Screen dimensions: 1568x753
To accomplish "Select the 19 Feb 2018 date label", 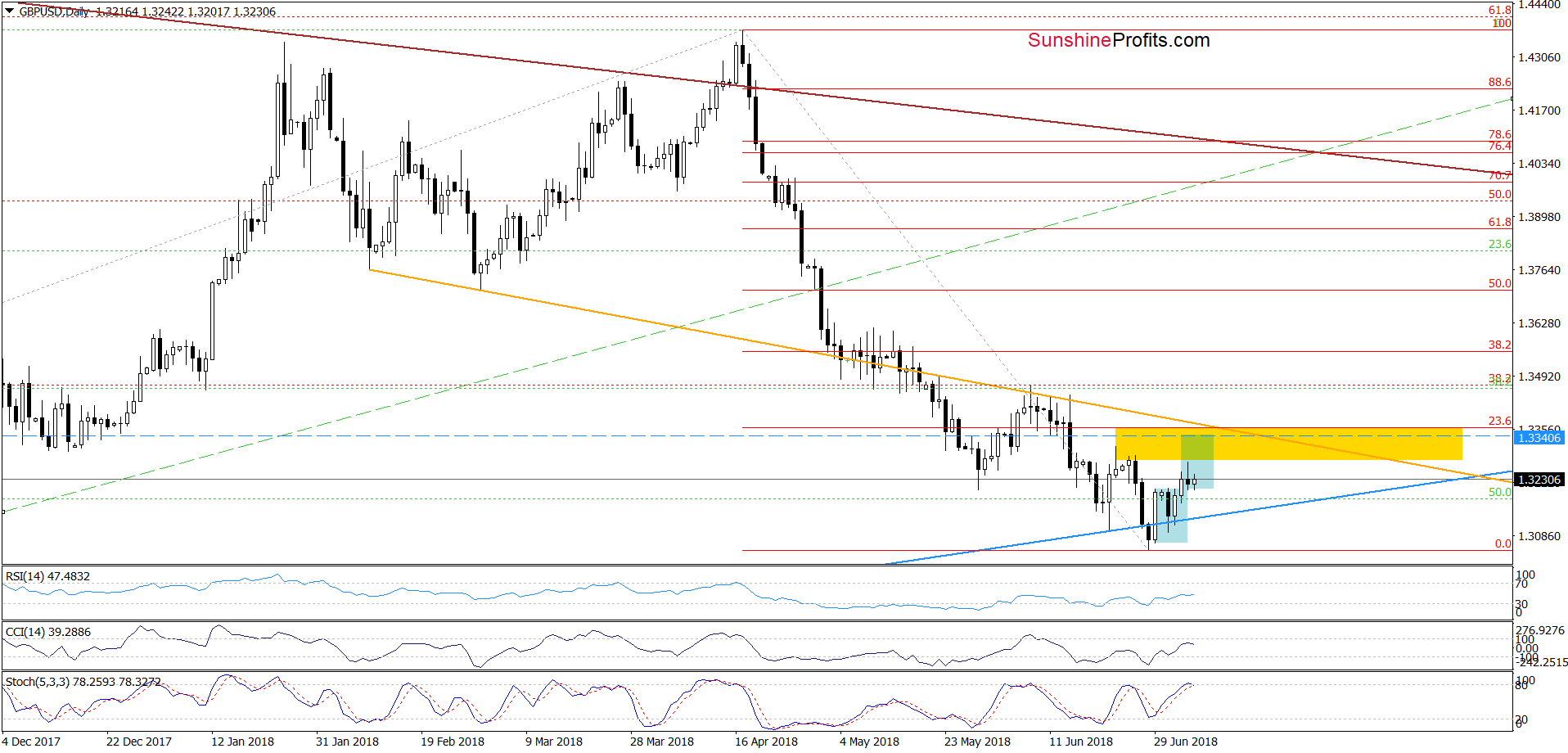I will click(x=453, y=742).
